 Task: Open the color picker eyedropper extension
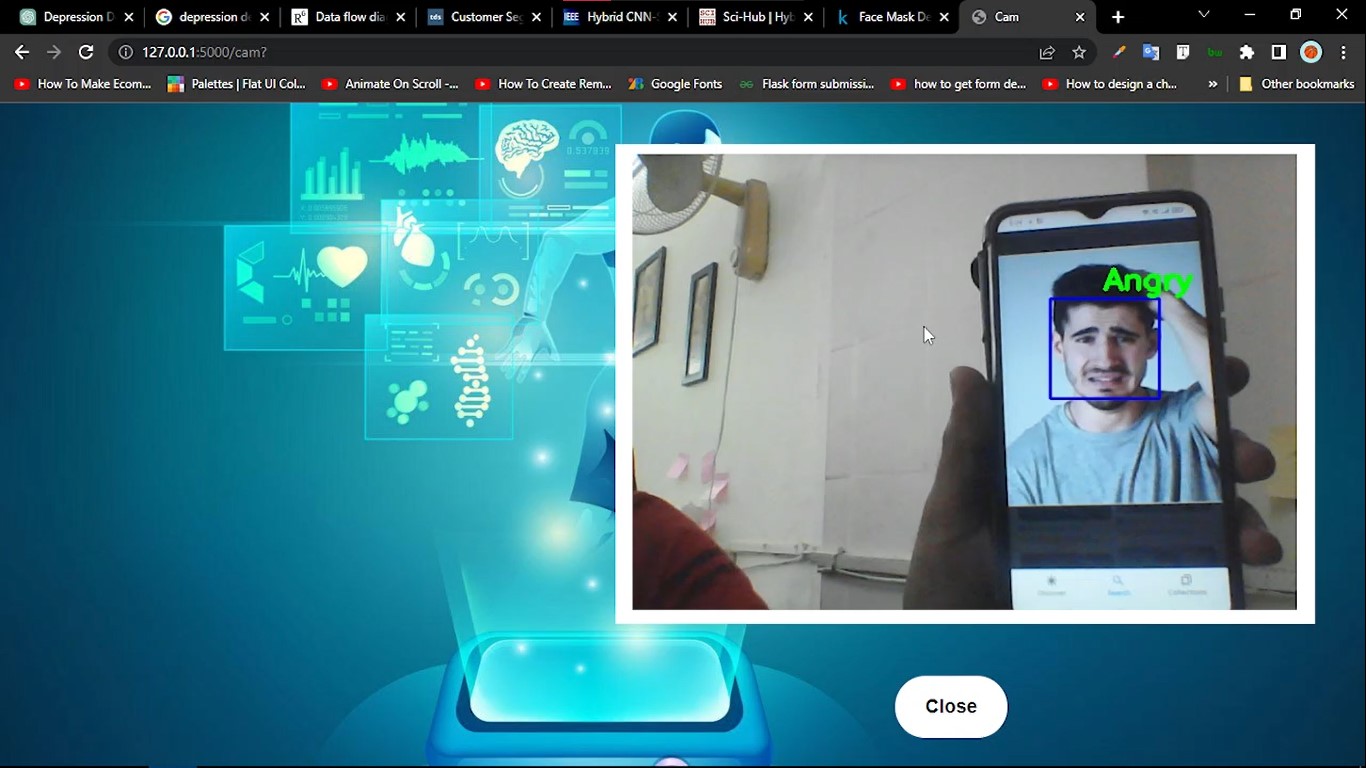click(1119, 52)
